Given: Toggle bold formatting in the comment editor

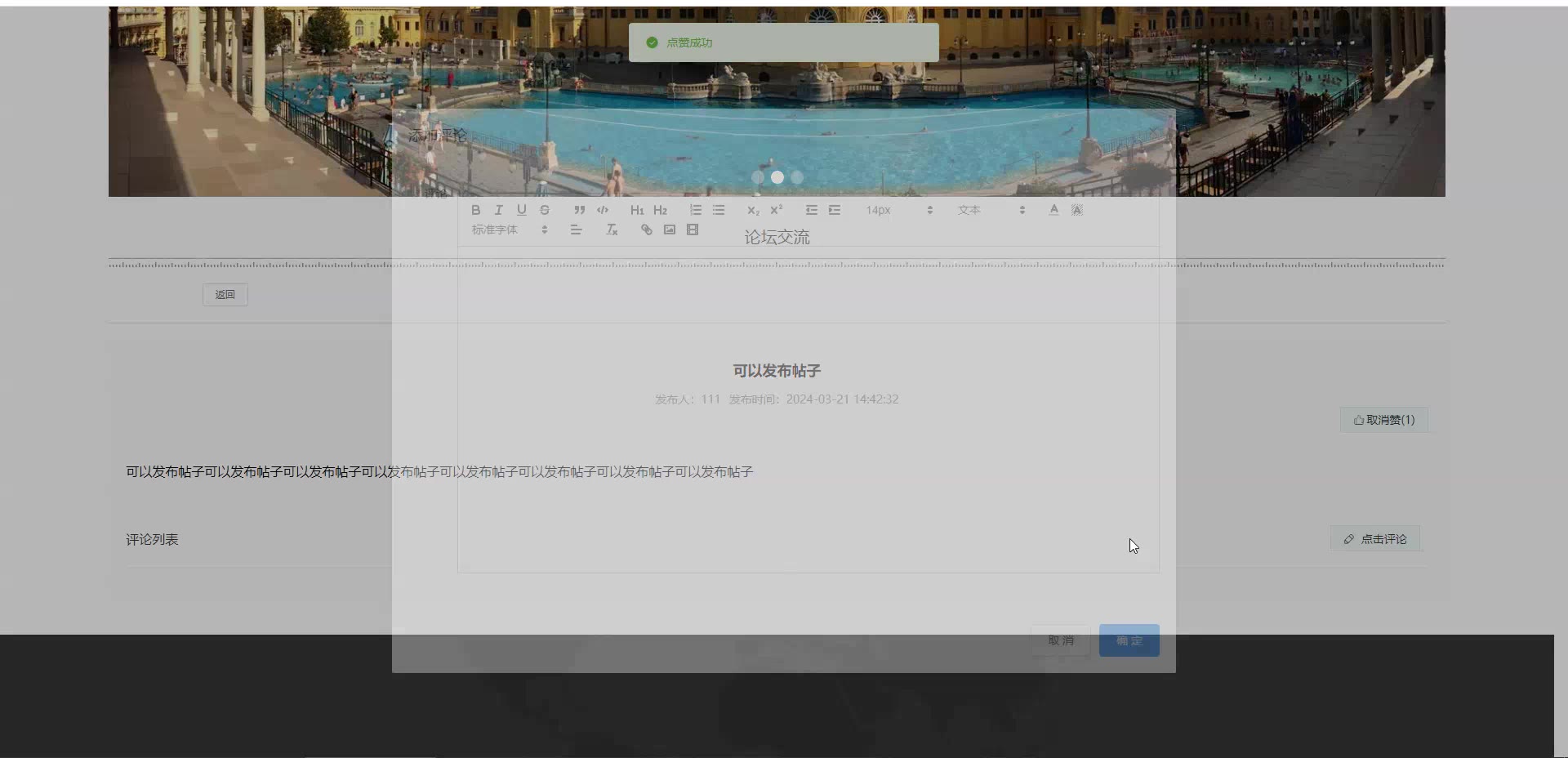Looking at the screenshot, I should coord(475,210).
